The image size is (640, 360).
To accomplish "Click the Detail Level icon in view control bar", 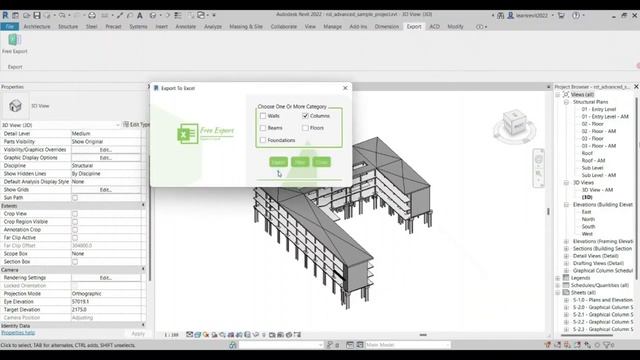I will [x=189, y=335].
